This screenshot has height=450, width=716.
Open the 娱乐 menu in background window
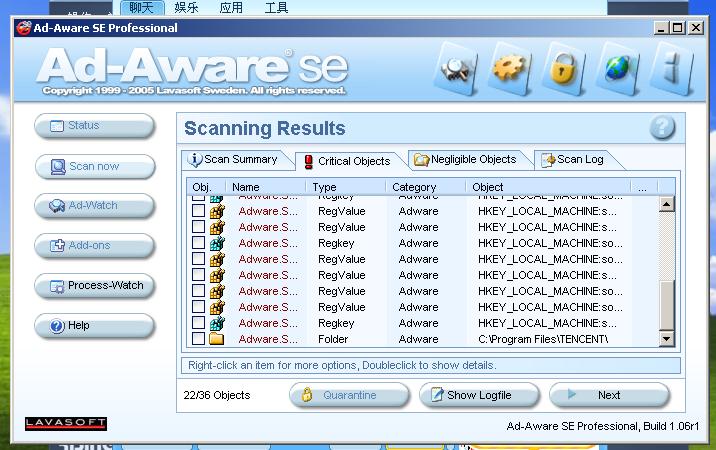[186, 7]
